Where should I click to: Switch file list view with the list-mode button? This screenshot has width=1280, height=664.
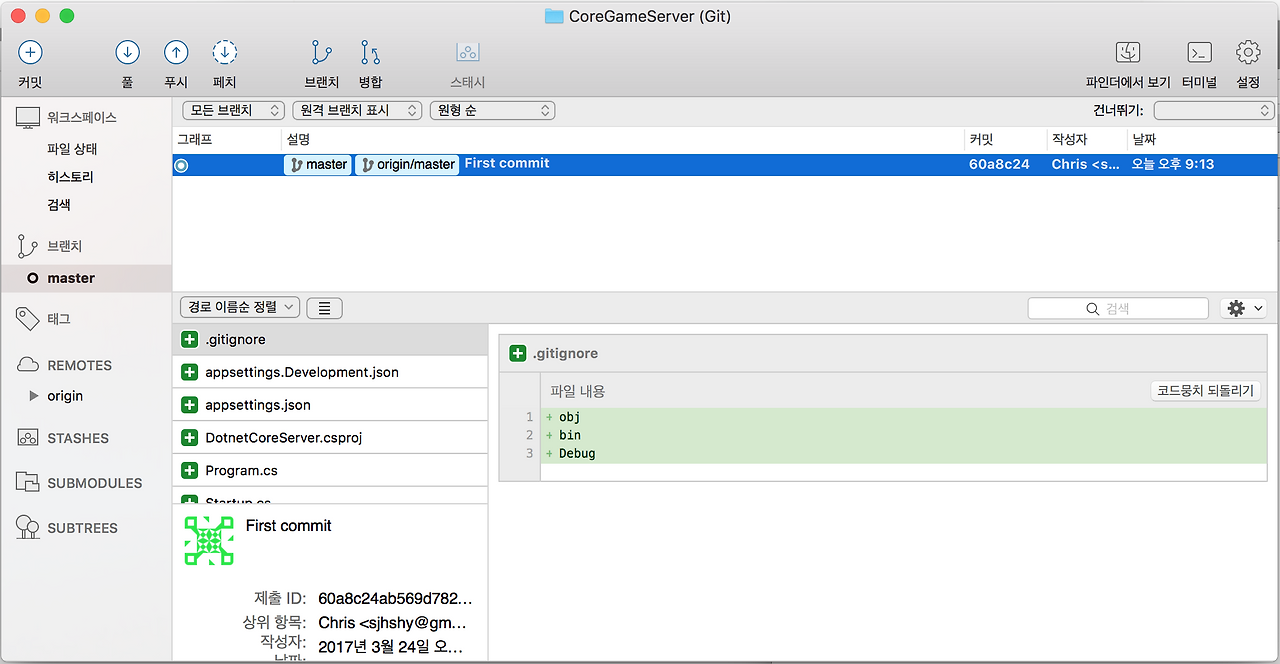pos(324,308)
